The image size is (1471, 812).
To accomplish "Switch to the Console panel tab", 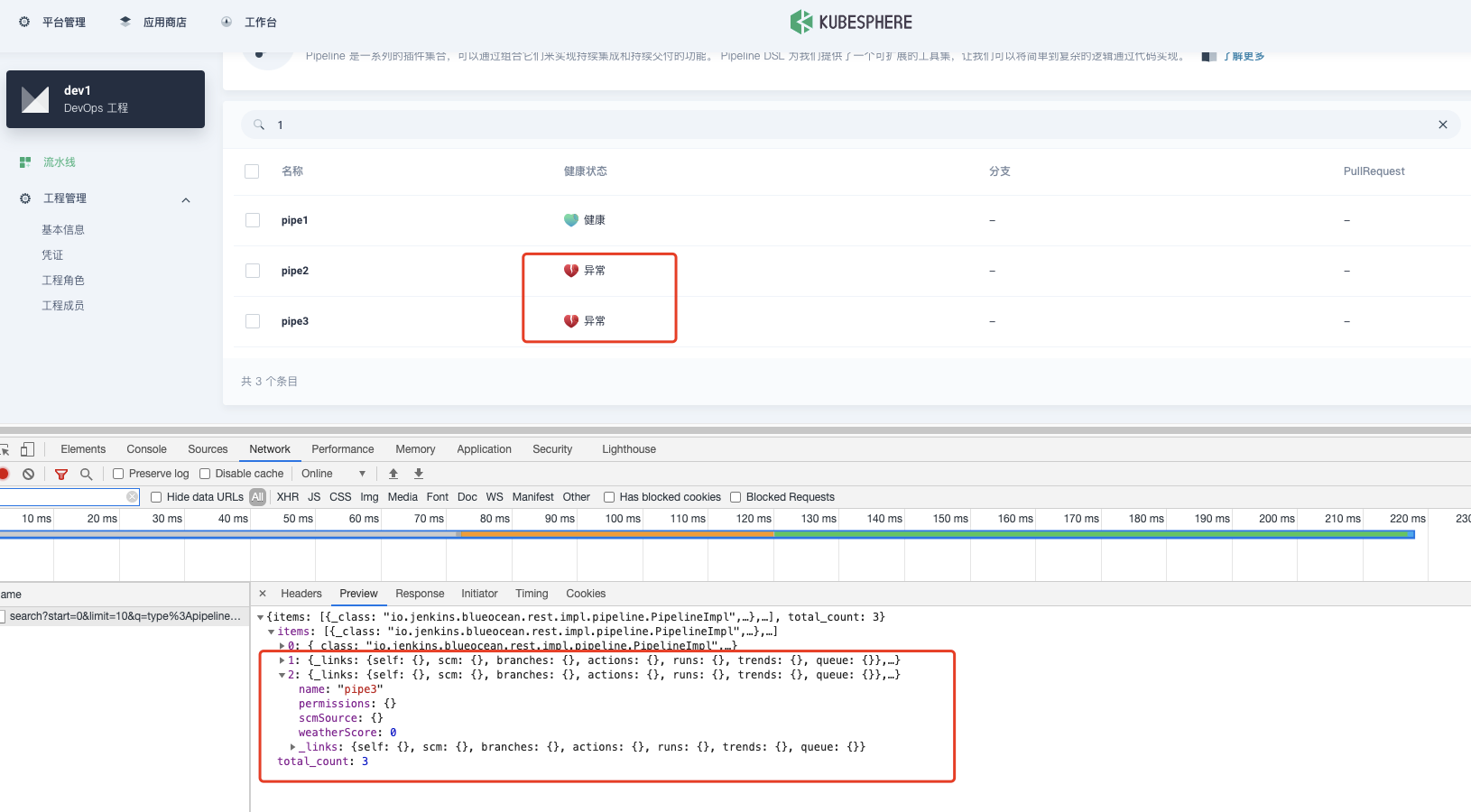I will click(x=146, y=448).
